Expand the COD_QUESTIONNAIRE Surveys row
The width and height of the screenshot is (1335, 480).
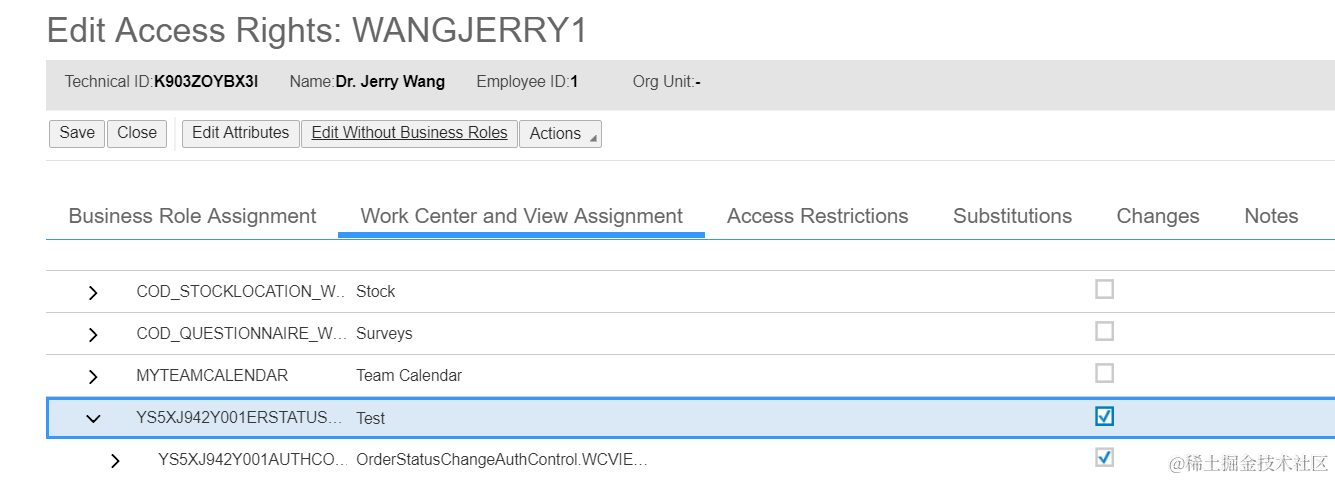tap(93, 334)
